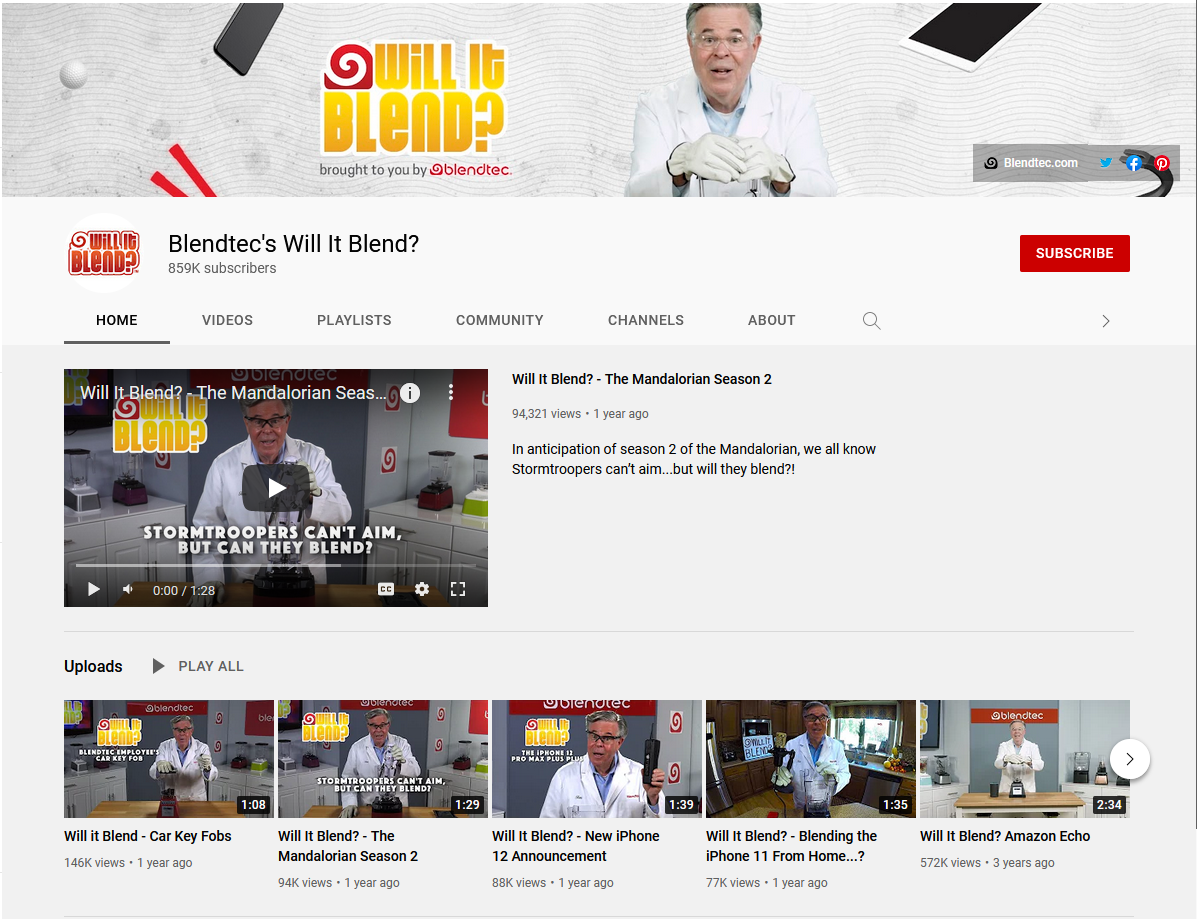Open channel search with the magnifier icon
This screenshot has width=1197, height=919.
pos(871,320)
